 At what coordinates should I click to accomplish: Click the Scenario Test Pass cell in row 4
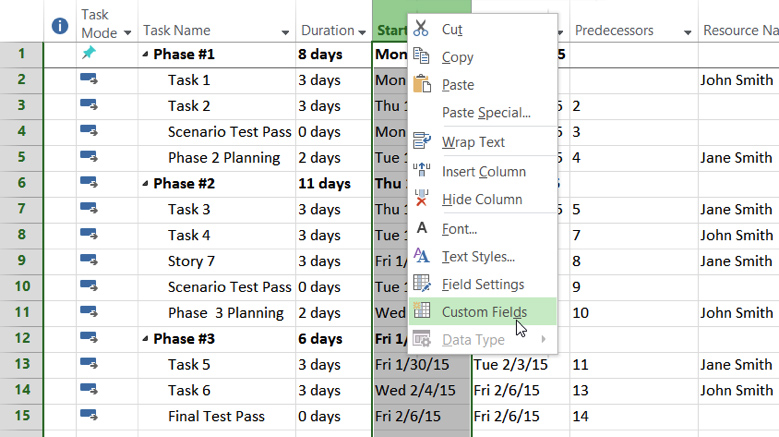pyautogui.click(x=229, y=132)
